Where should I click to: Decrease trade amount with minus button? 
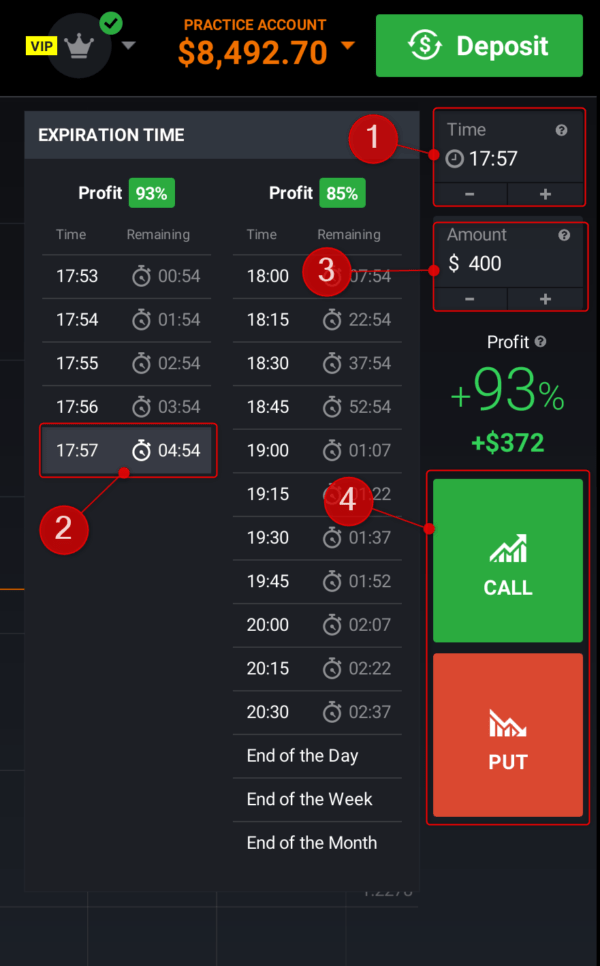470,299
